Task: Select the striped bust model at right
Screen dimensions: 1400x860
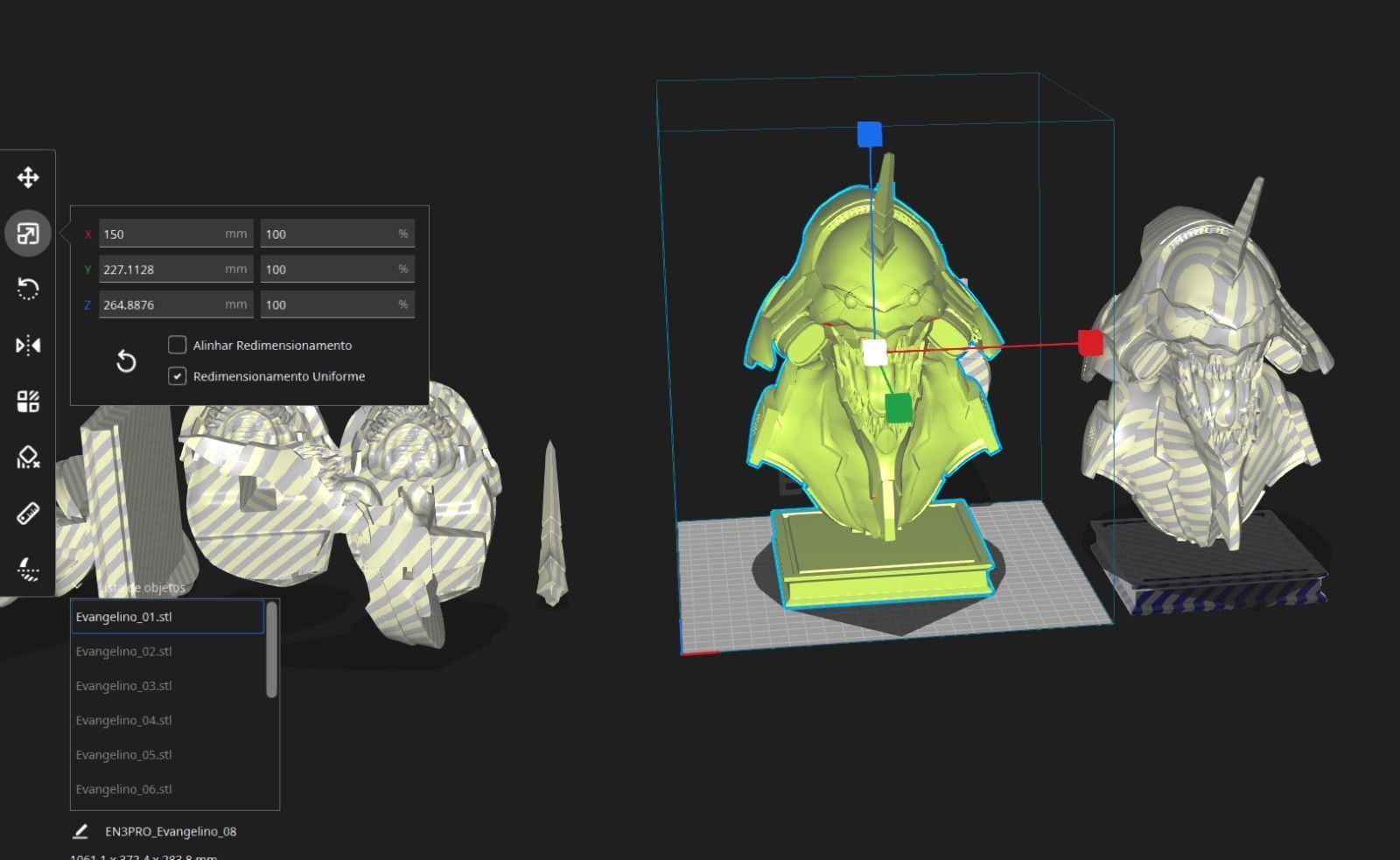Action: coord(1206,394)
